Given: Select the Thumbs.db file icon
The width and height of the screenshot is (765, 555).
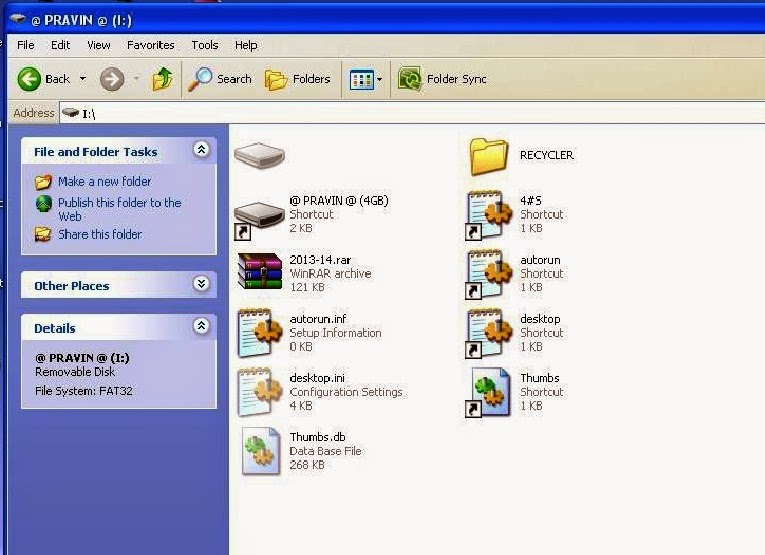Looking at the screenshot, I should click(x=261, y=451).
